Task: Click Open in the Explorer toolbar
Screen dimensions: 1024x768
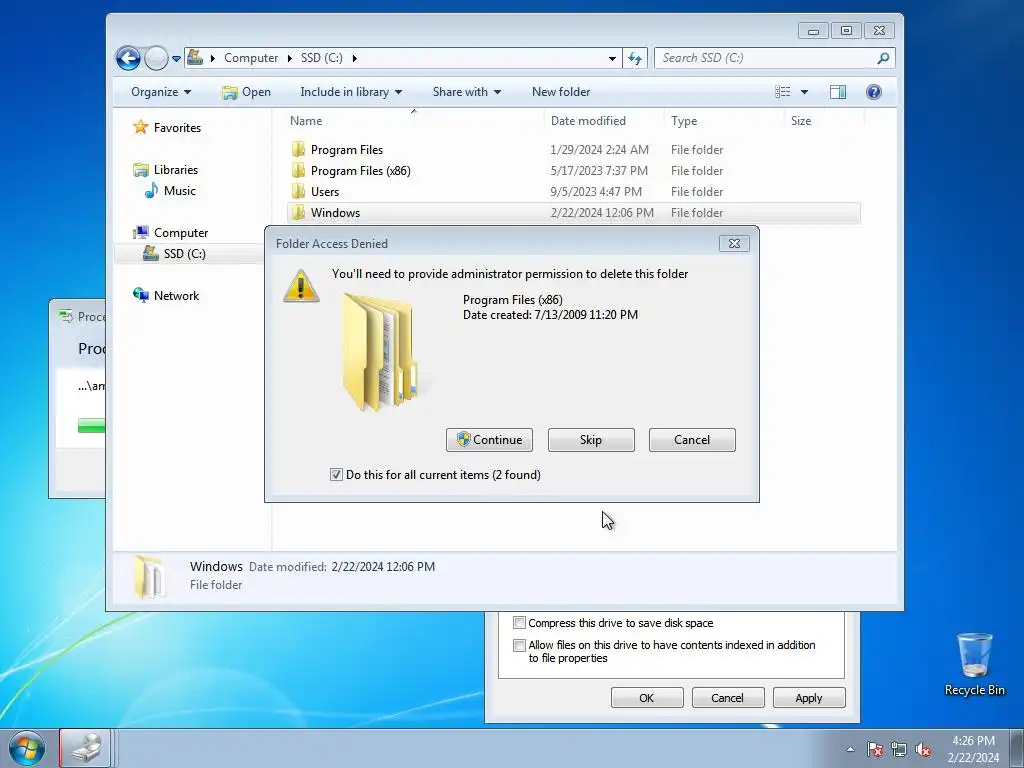Action: 246,92
